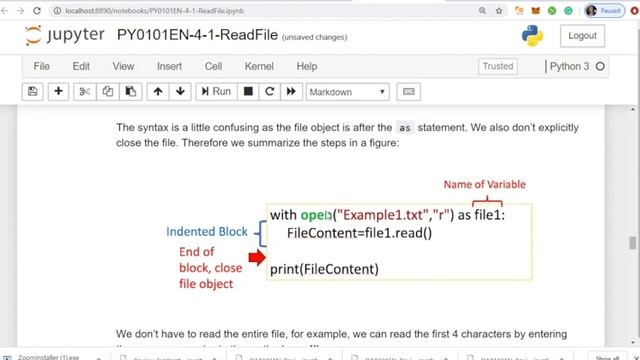Move selected cell down with the down arrow
640x360 pixels.
pyautogui.click(x=180, y=91)
